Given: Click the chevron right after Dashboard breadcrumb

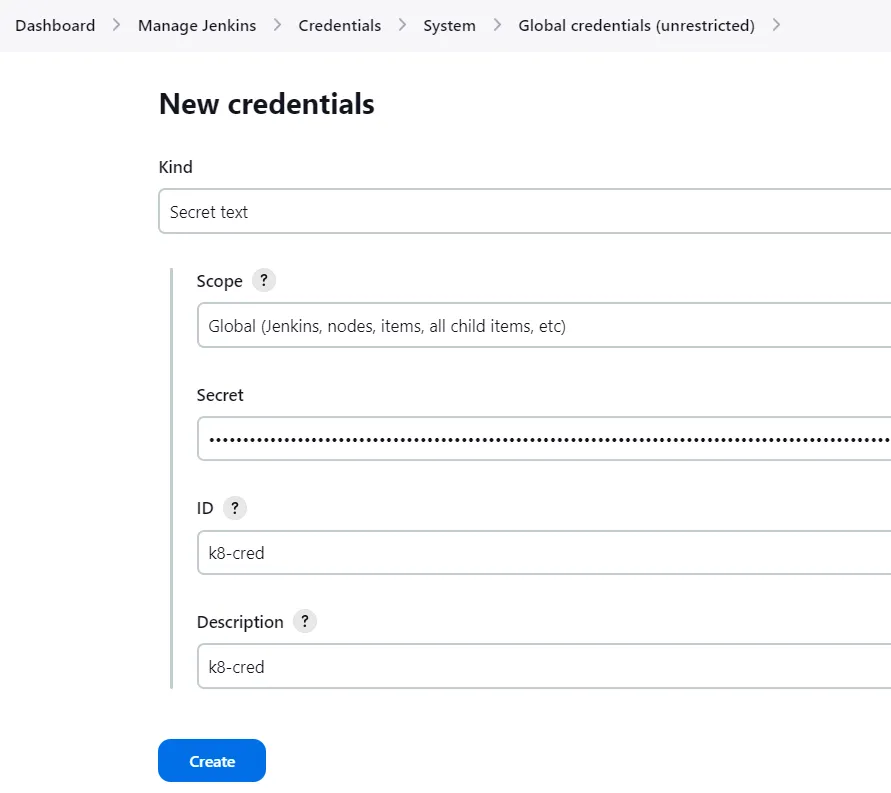Looking at the screenshot, I should coord(117,25).
